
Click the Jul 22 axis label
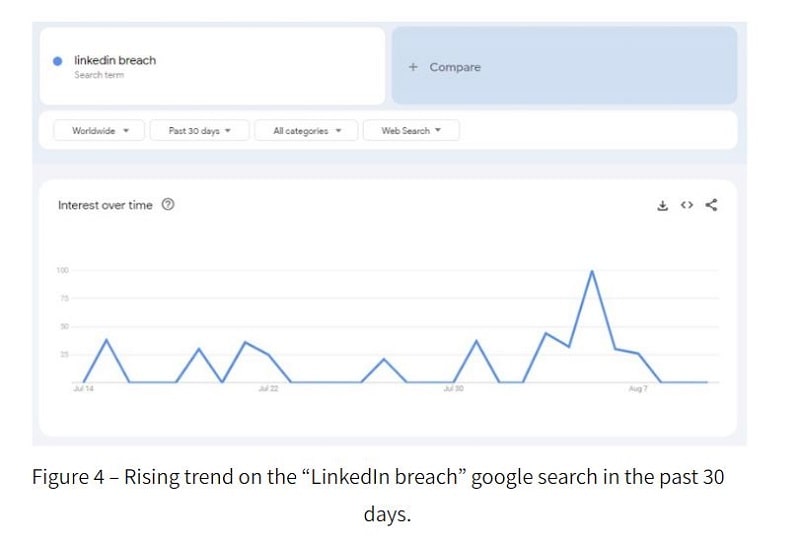[x=268, y=389]
